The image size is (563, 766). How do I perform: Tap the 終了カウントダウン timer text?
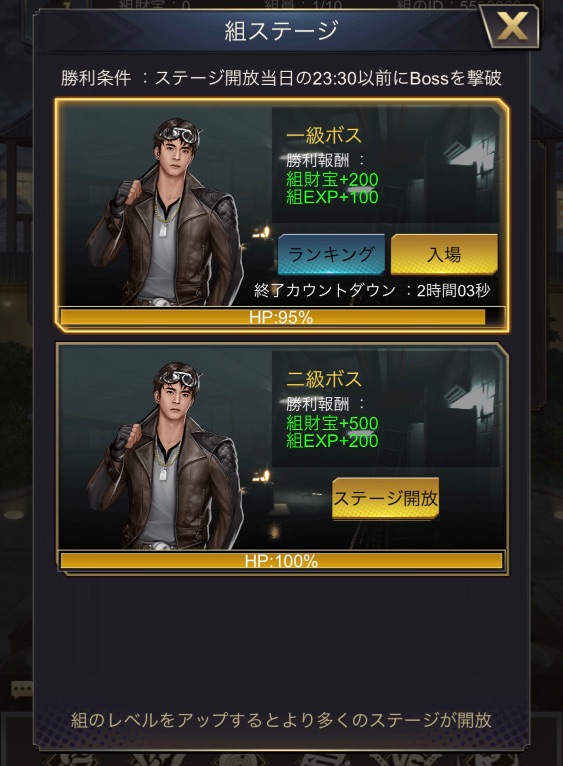[372, 291]
